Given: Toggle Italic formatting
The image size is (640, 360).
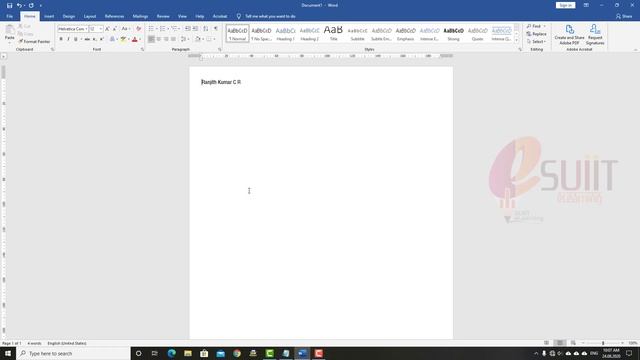Looking at the screenshot, I should pyautogui.click(x=68, y=39).
